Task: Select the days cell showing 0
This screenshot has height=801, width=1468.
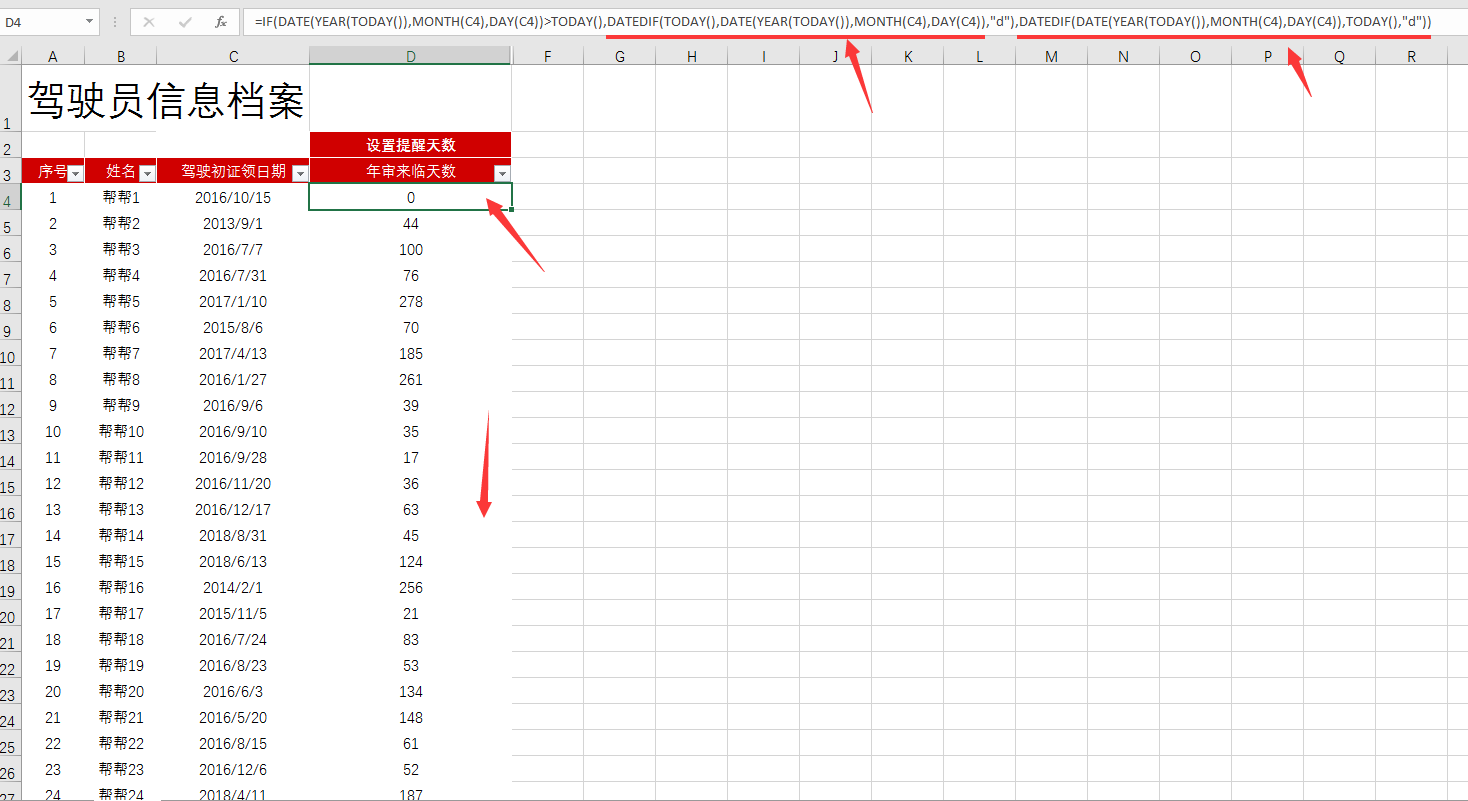Action: coord(411,198)
